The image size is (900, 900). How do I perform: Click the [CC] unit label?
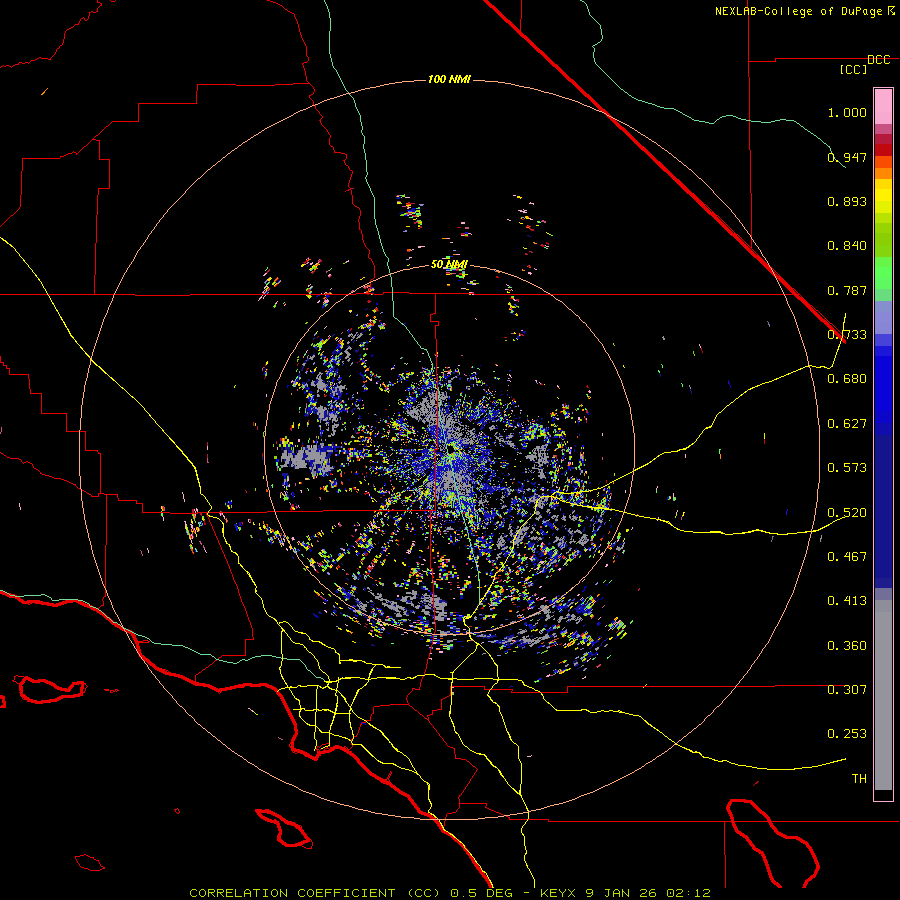point(853,69)
